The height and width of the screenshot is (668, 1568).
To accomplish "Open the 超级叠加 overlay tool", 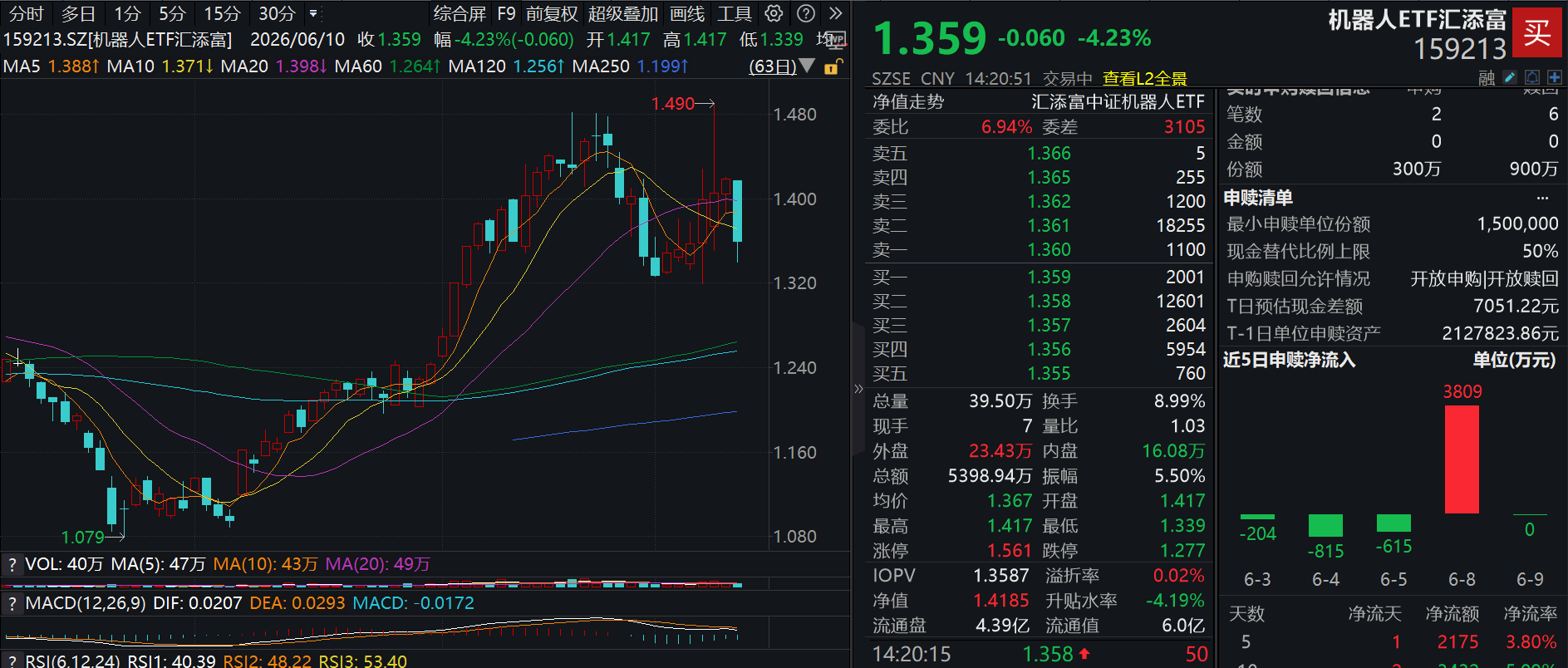I will tap(623, 14).
